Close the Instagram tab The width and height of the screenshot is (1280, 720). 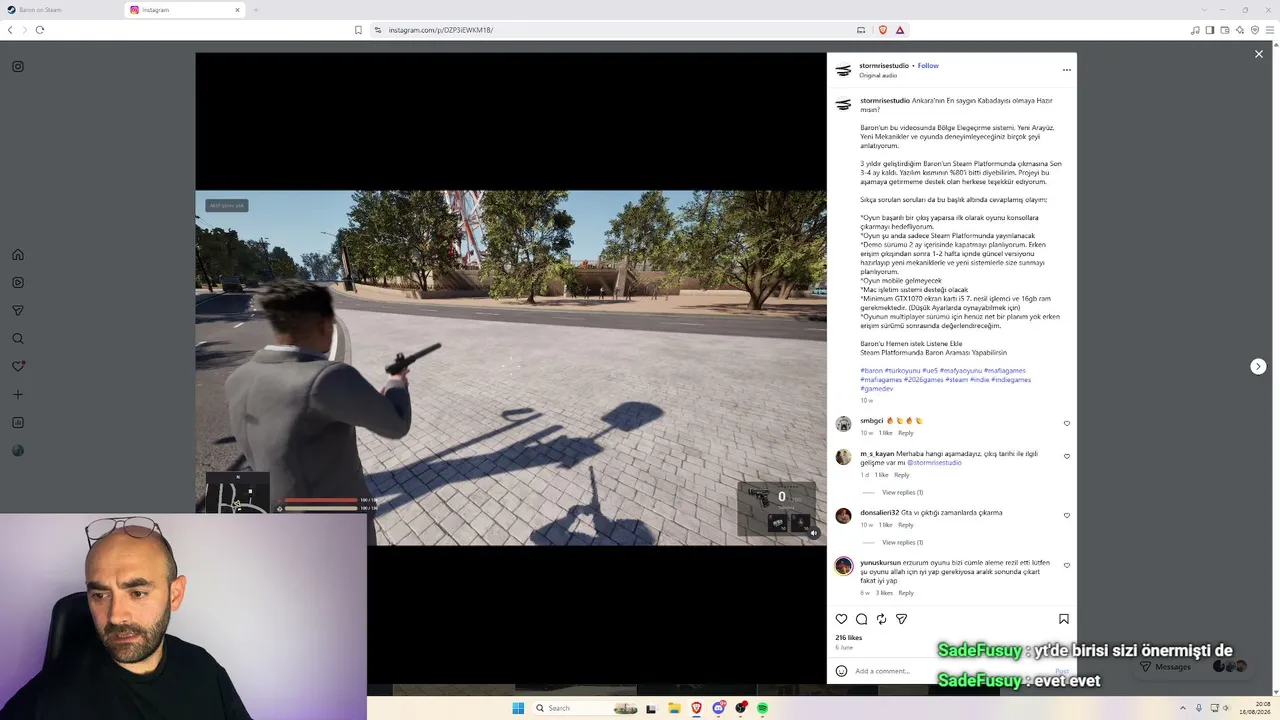[x=237, y=10]
